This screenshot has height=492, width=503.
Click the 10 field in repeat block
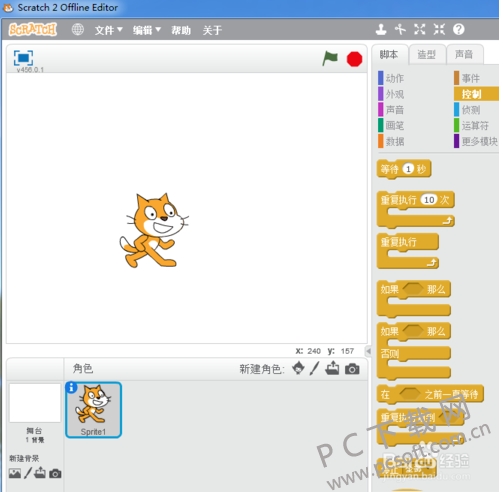tap(429, 200)
